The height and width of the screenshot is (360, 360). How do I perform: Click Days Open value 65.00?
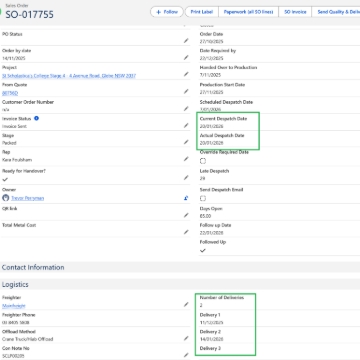tap(205, 216)
